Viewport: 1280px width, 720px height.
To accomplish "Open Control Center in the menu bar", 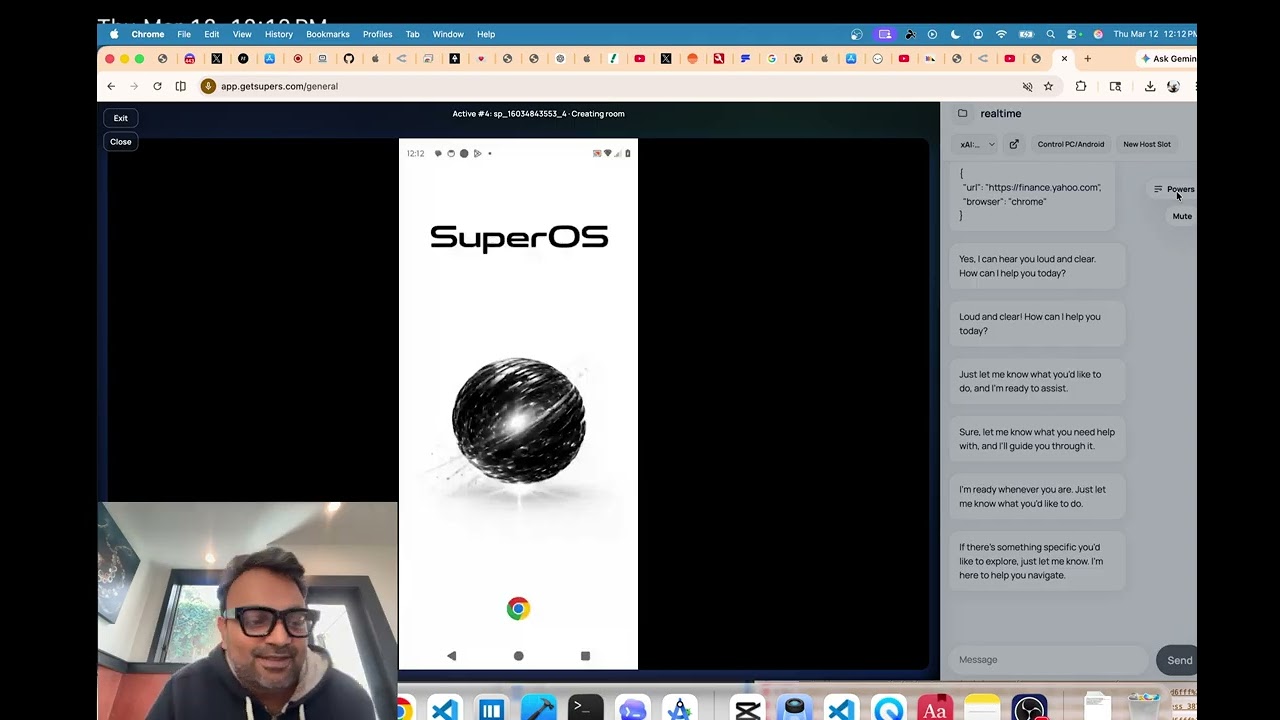I will pyautogui.click(x=1073, y=34).
